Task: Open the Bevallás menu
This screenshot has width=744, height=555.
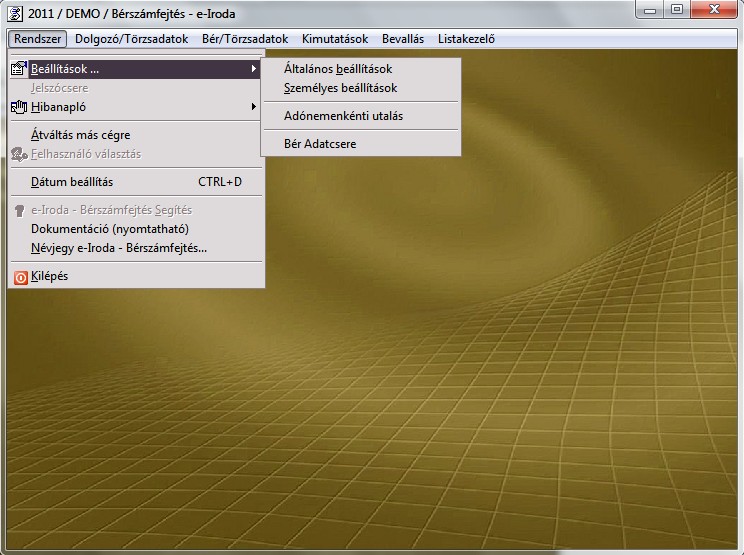Action: tap(402, 39)
